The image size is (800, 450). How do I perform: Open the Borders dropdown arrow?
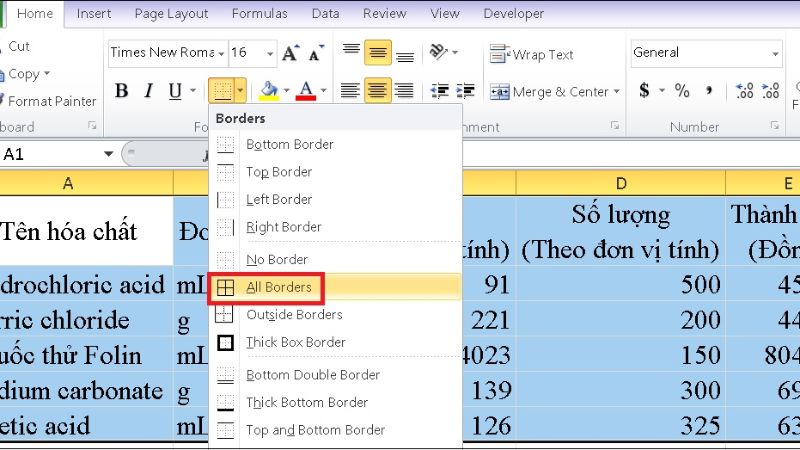click(x=240, y=91)
